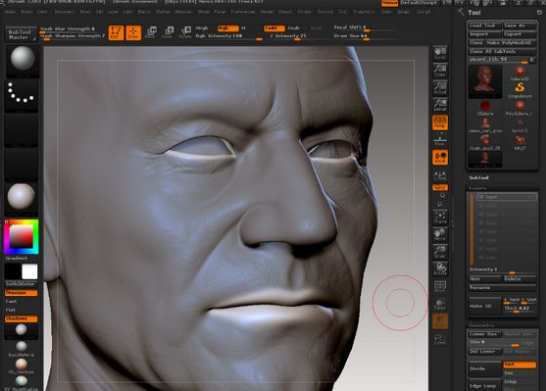This screenshot has height=391, width=546.
Task: Select the ZSphere tool icon
Action: click(x=485, y=108)
